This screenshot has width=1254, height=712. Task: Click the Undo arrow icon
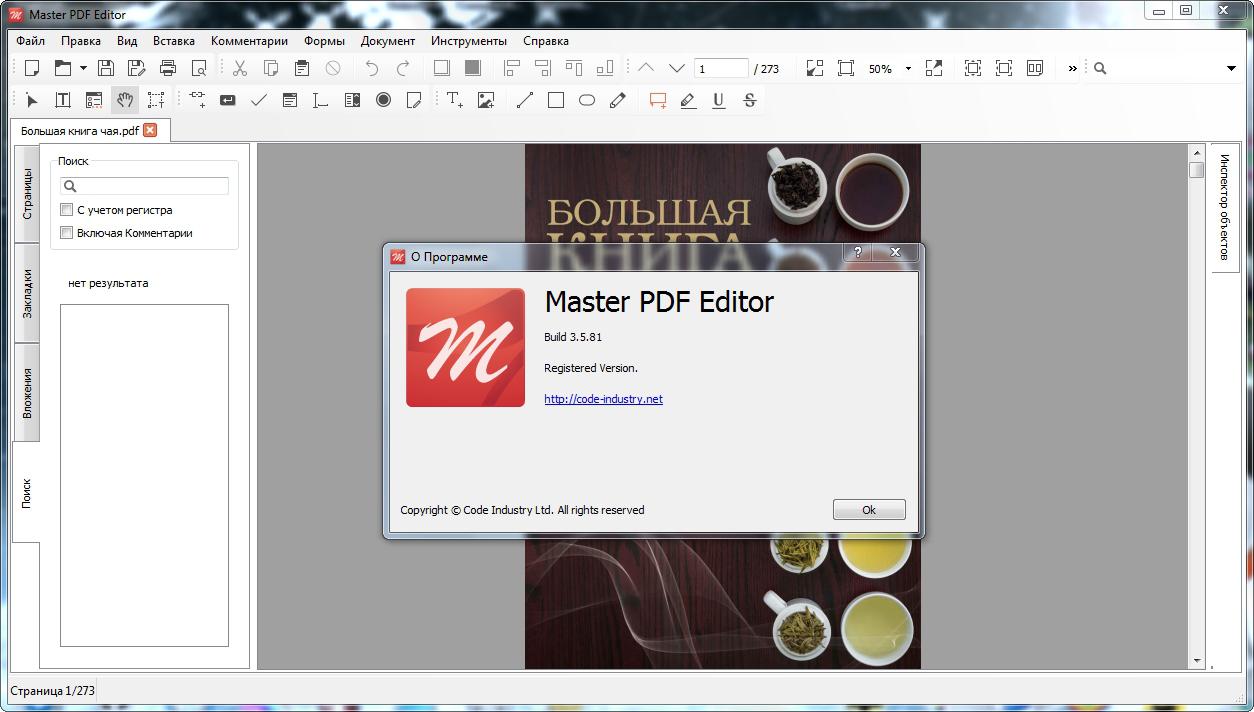[372, 68]
